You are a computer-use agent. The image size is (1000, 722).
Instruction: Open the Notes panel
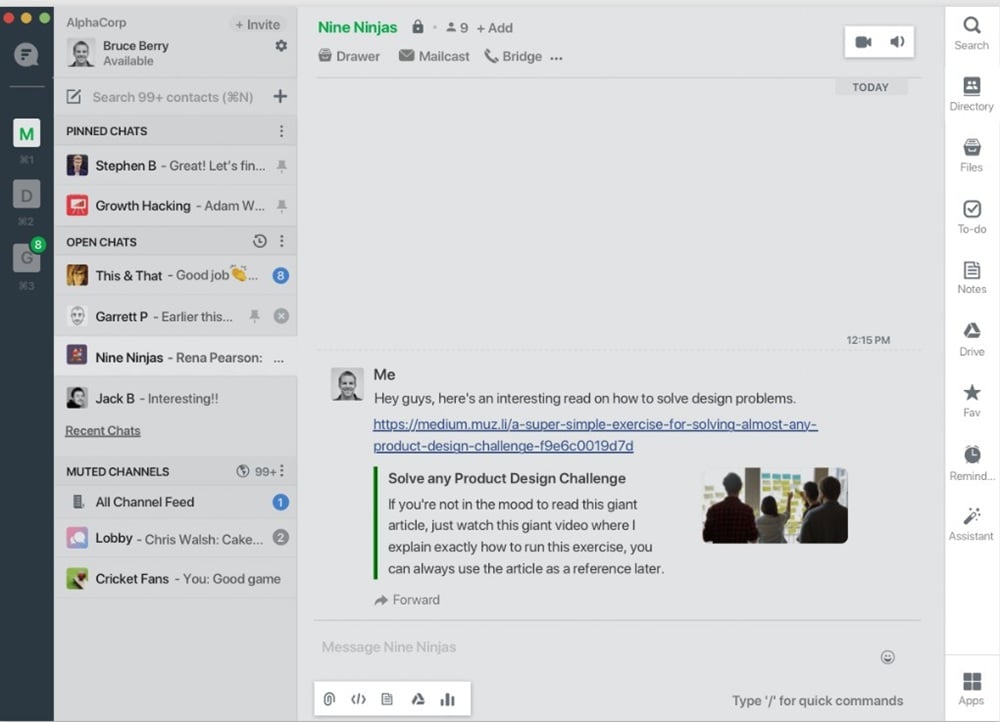point(971,277)
